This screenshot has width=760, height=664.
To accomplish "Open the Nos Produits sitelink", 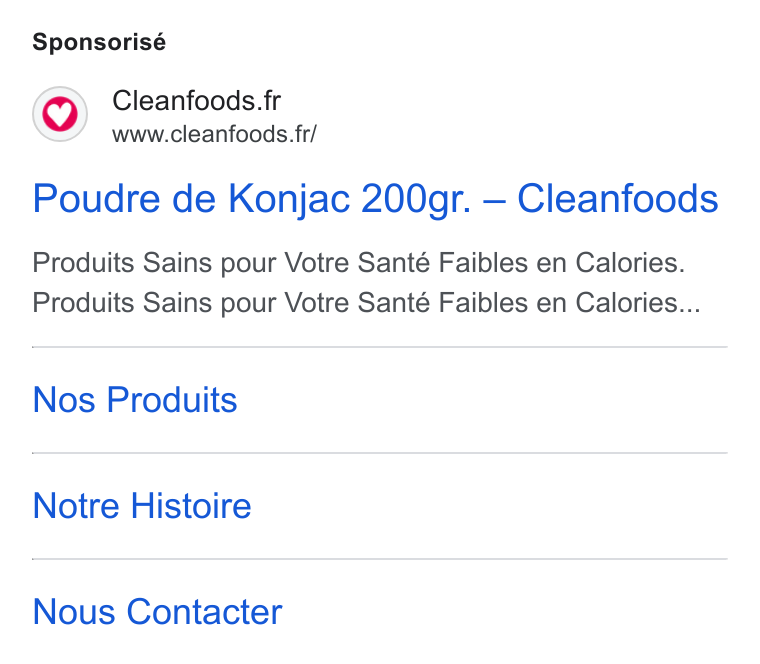I will (x=135, y=400).
